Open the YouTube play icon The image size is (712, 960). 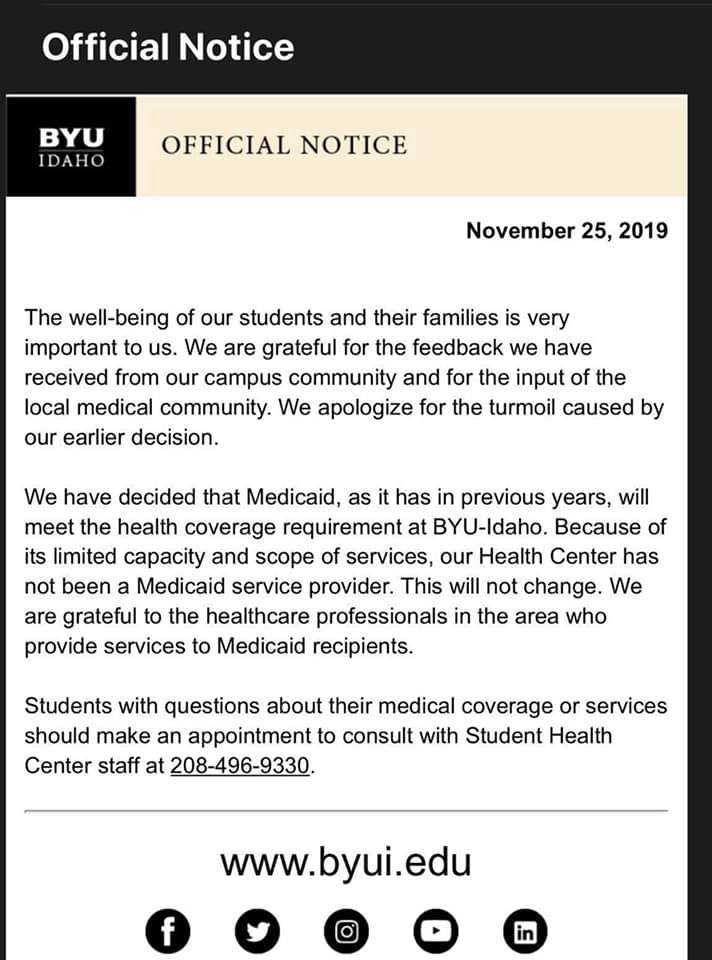pos(436,931)
